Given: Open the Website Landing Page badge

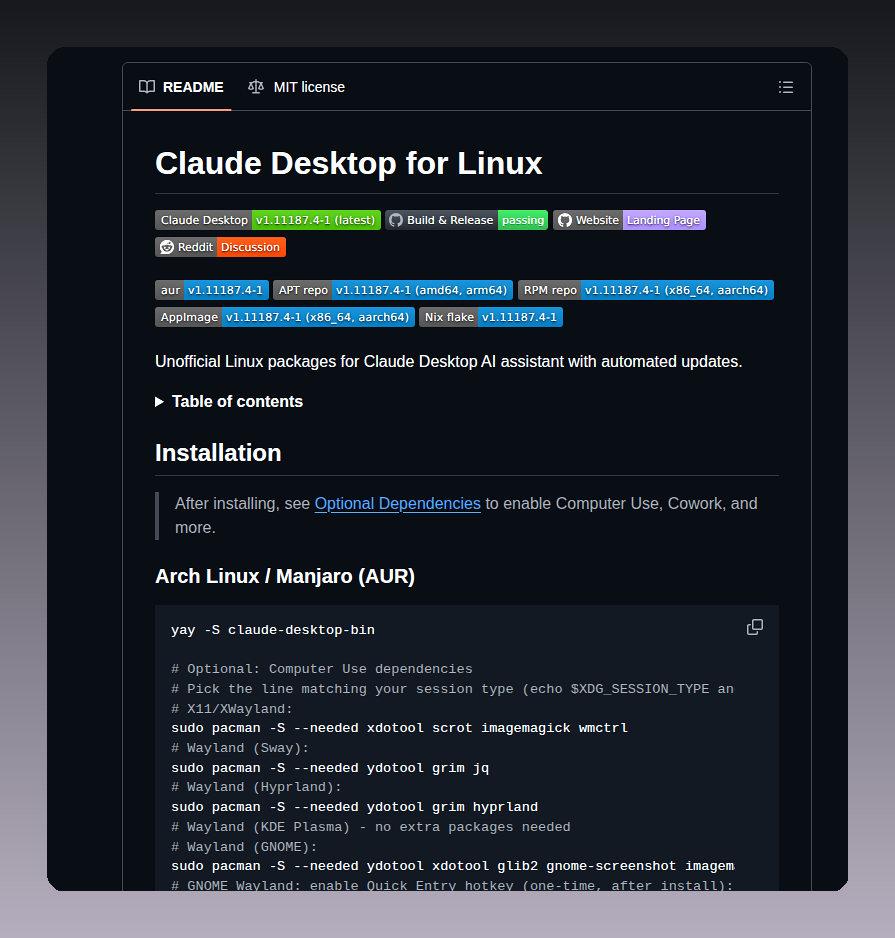Looking at the screenshot, I should 629,220.
